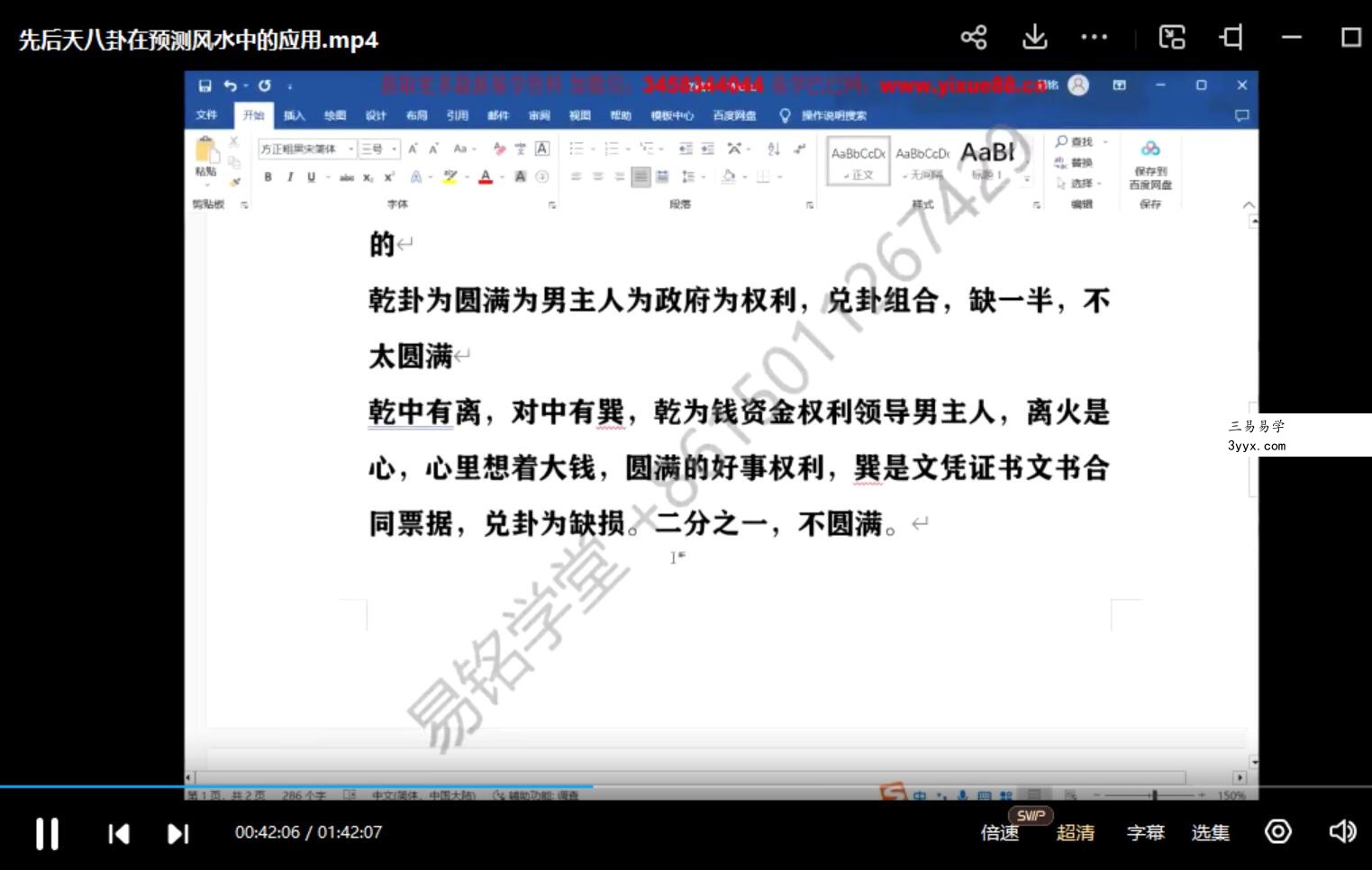Select Word's 布局 ribbon tab
1372x870 pixels.
(x=416, y=115)
